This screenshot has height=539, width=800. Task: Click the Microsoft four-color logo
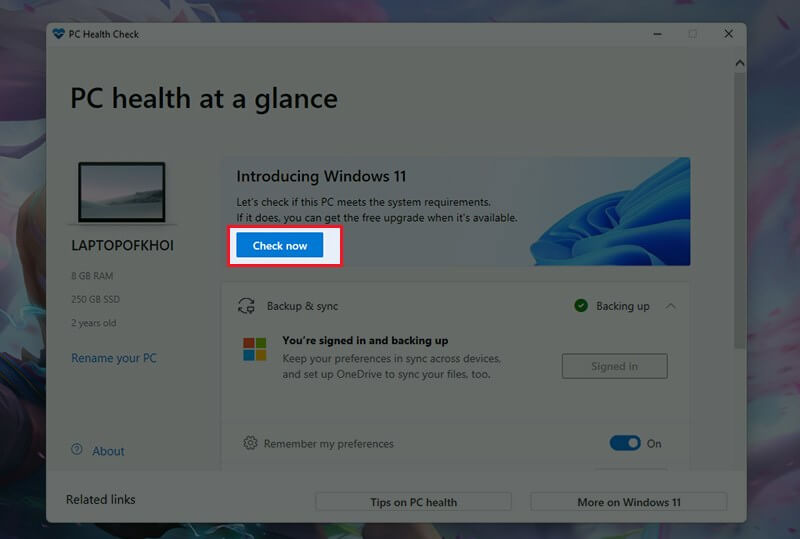[255, 349]
